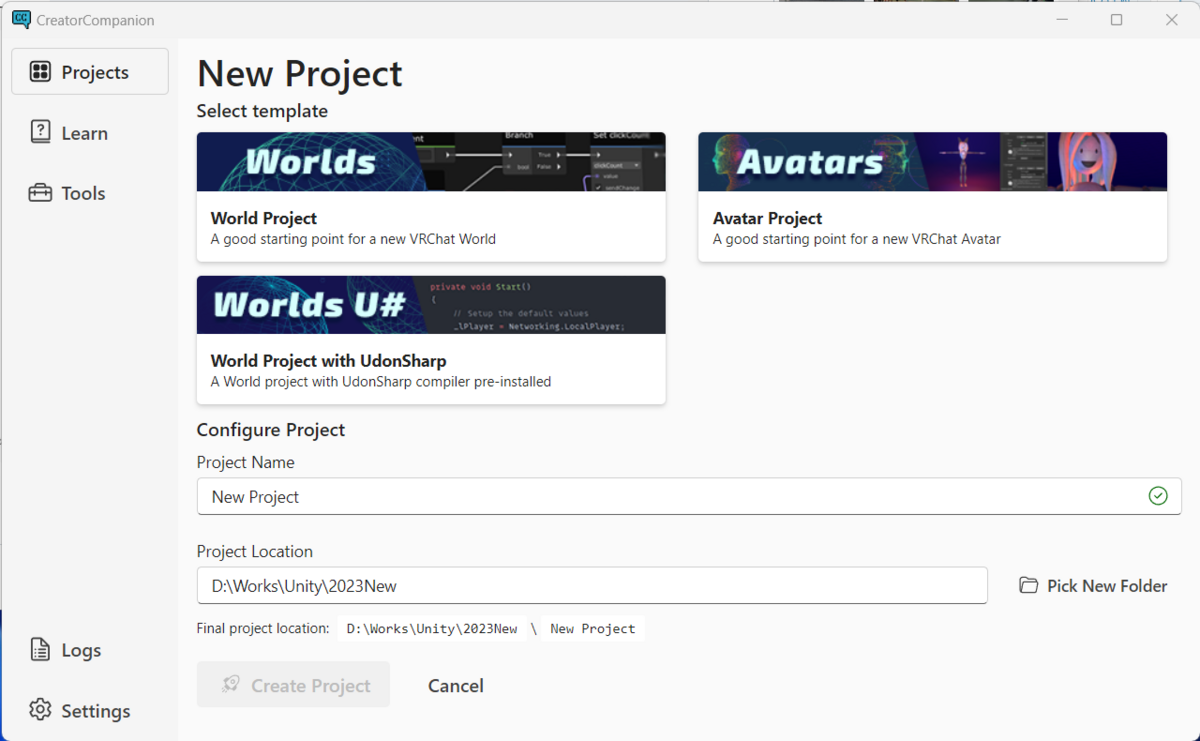The height and width of the screenshot is (741, 1200).
Task: Click the 'Select template' heading
Action: click(262, 111)
